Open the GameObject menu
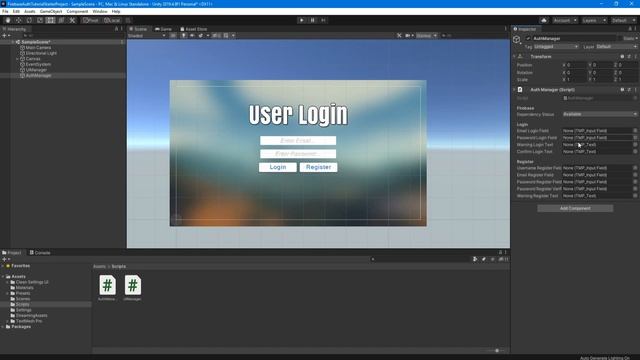 pos(51,11)
